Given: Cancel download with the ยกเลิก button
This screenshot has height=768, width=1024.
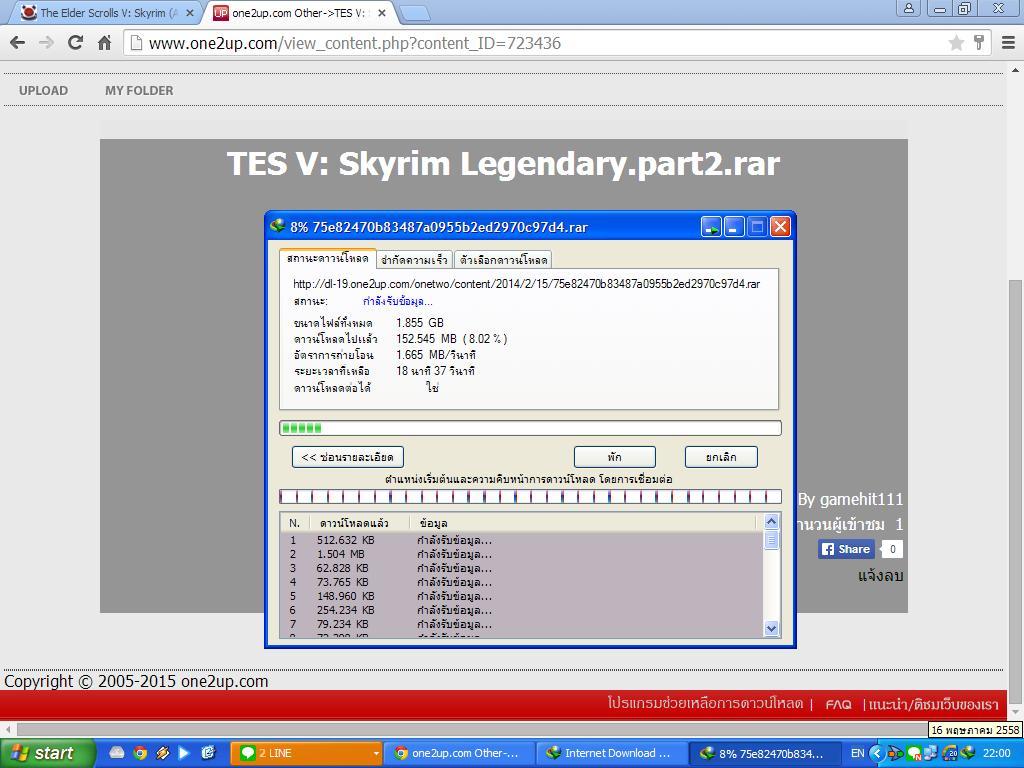Looking at the screenshot, I should pyautogui.click(x=721, y=457).
